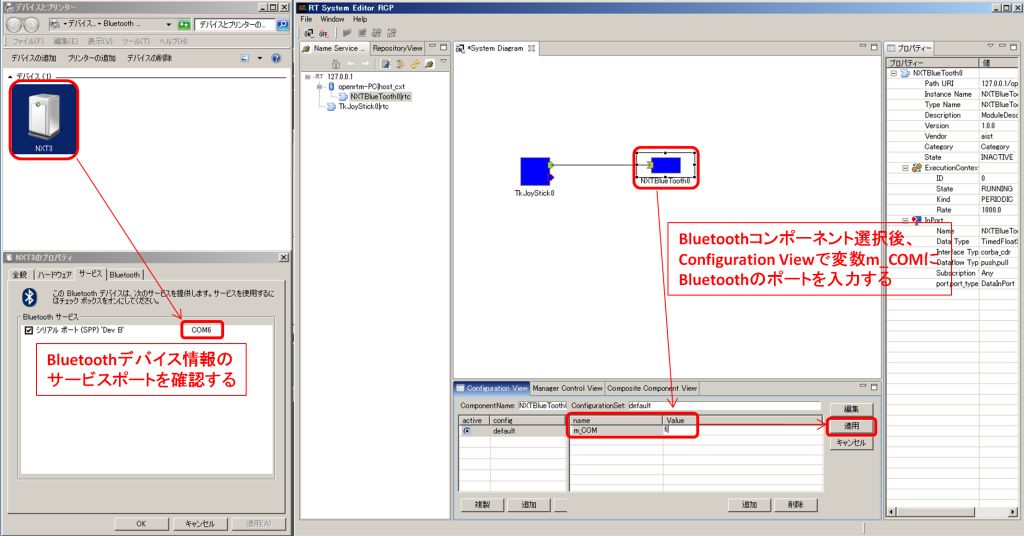Screen dimensions: 1024x536
Task: Switch to Manager Control View tab
Action: (568, 388)
